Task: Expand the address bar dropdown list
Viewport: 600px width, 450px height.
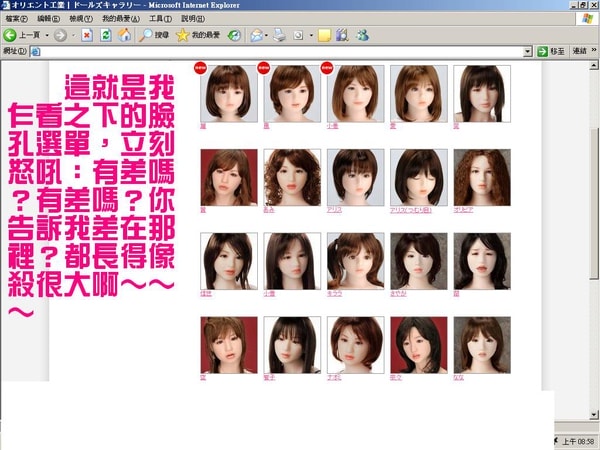Action: click(x=528, y=51)
